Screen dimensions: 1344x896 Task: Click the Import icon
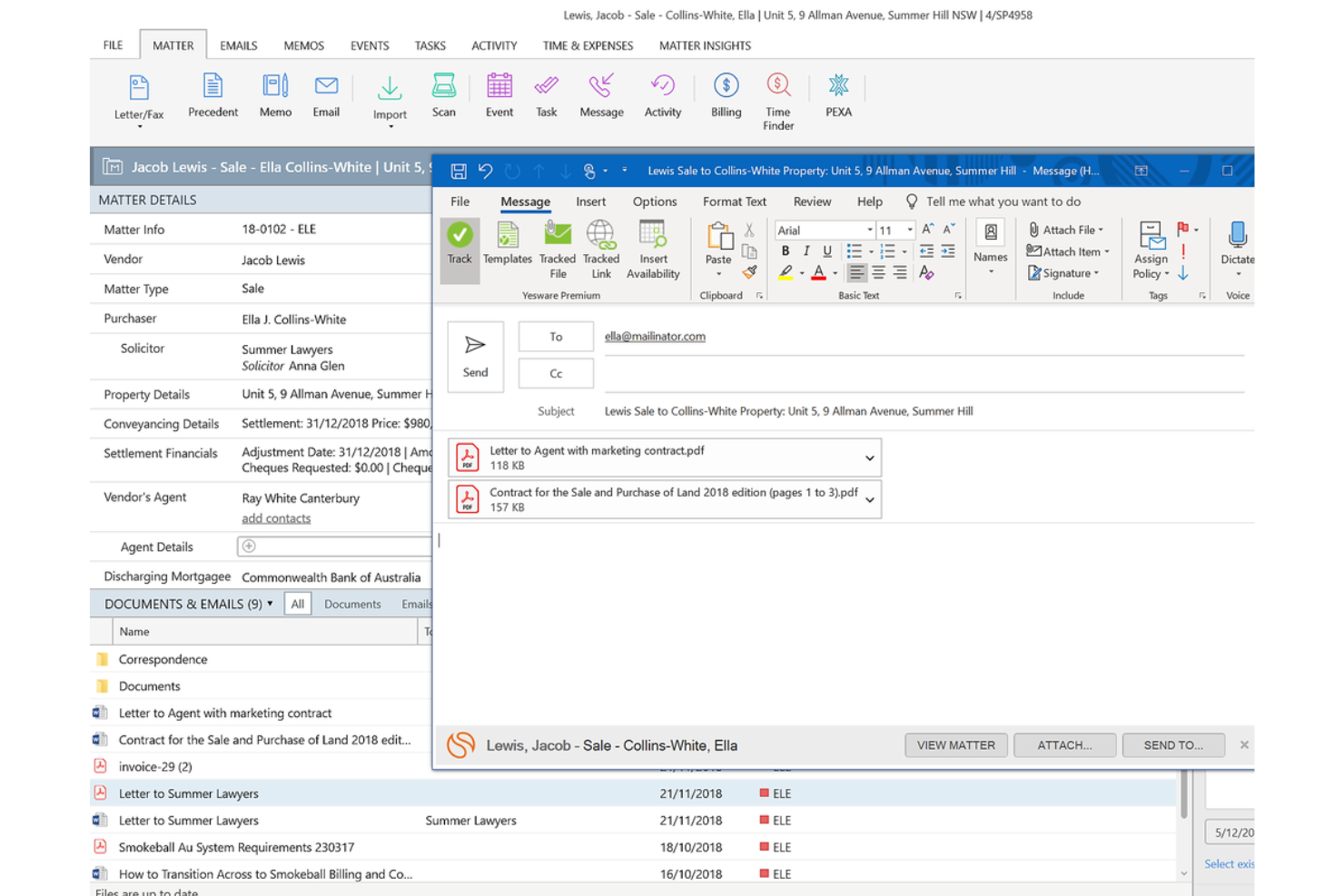pyautogui.click(x=390, y=99)
